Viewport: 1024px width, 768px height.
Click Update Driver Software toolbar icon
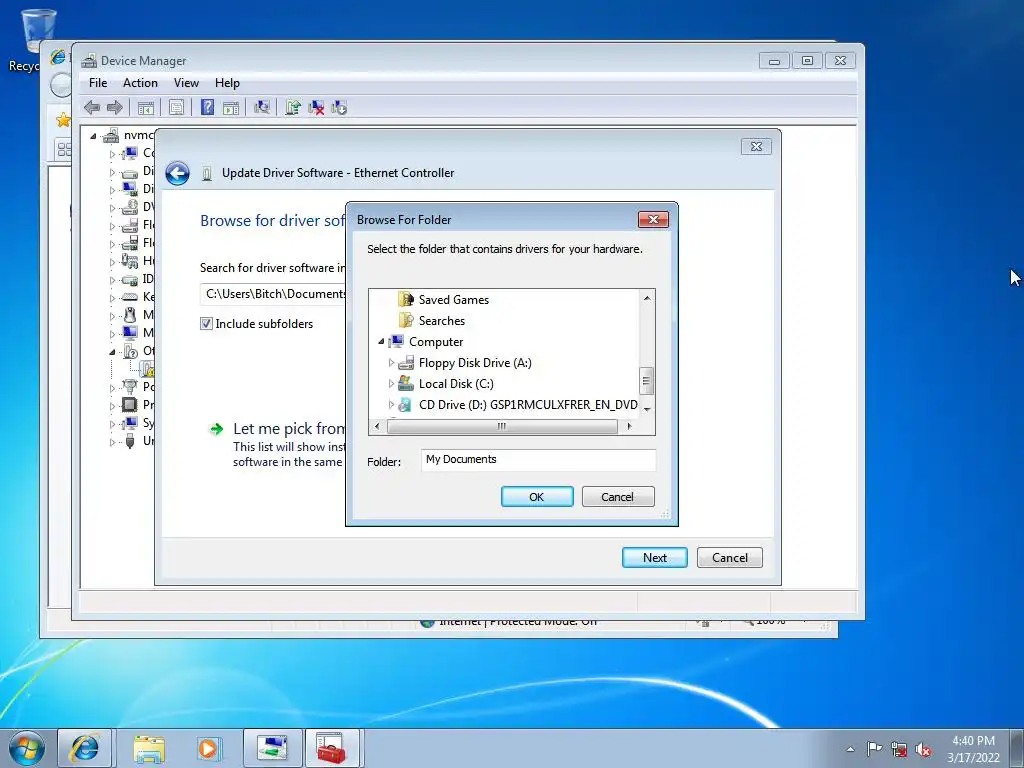point(293,107)
